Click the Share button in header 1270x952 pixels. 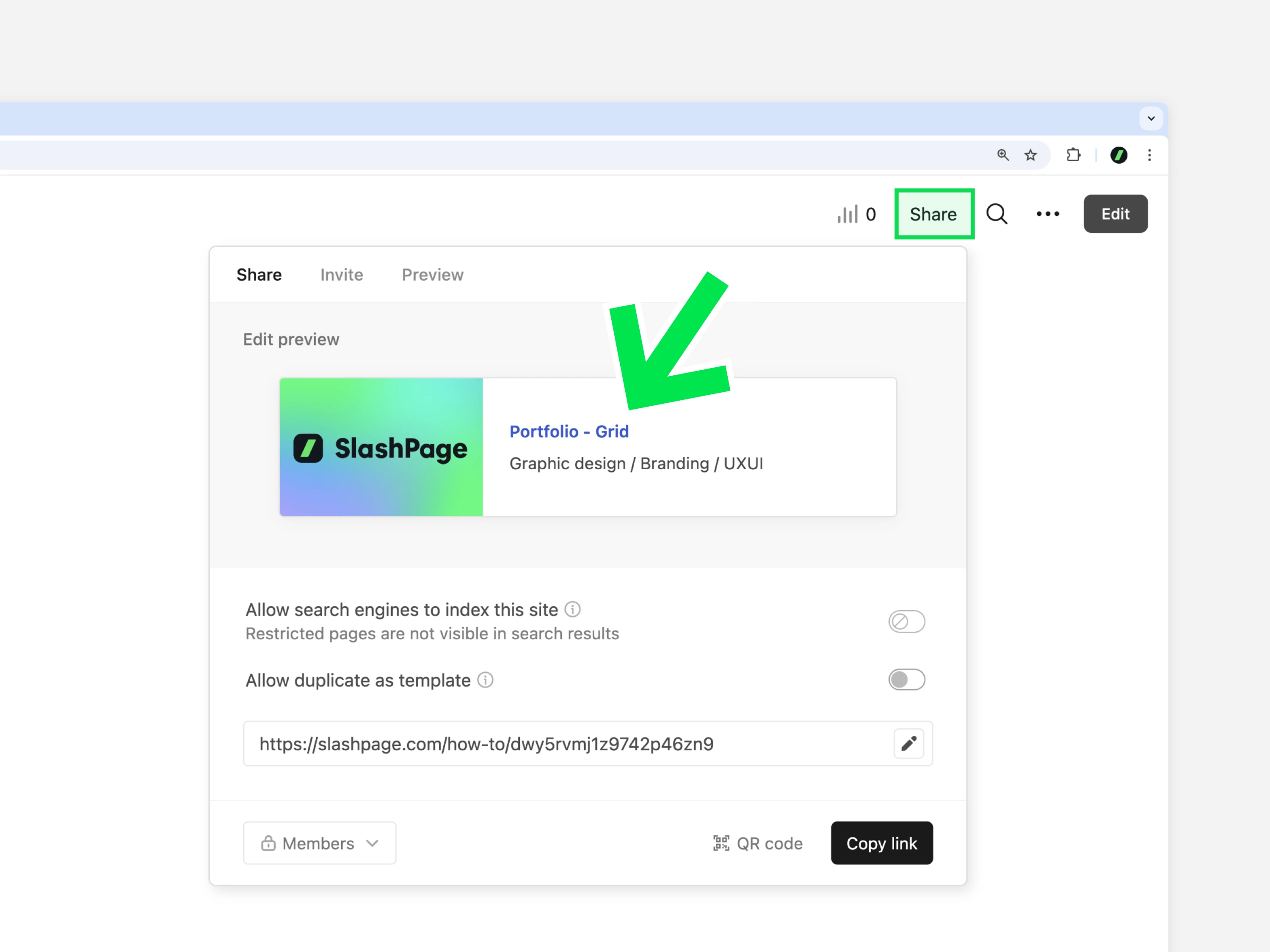click(933, 214)
